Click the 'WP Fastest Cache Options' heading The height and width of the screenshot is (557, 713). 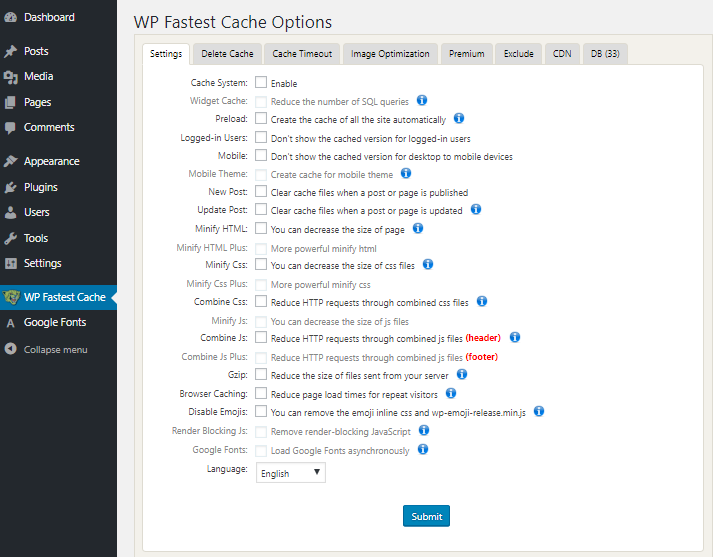click(233, 22)
